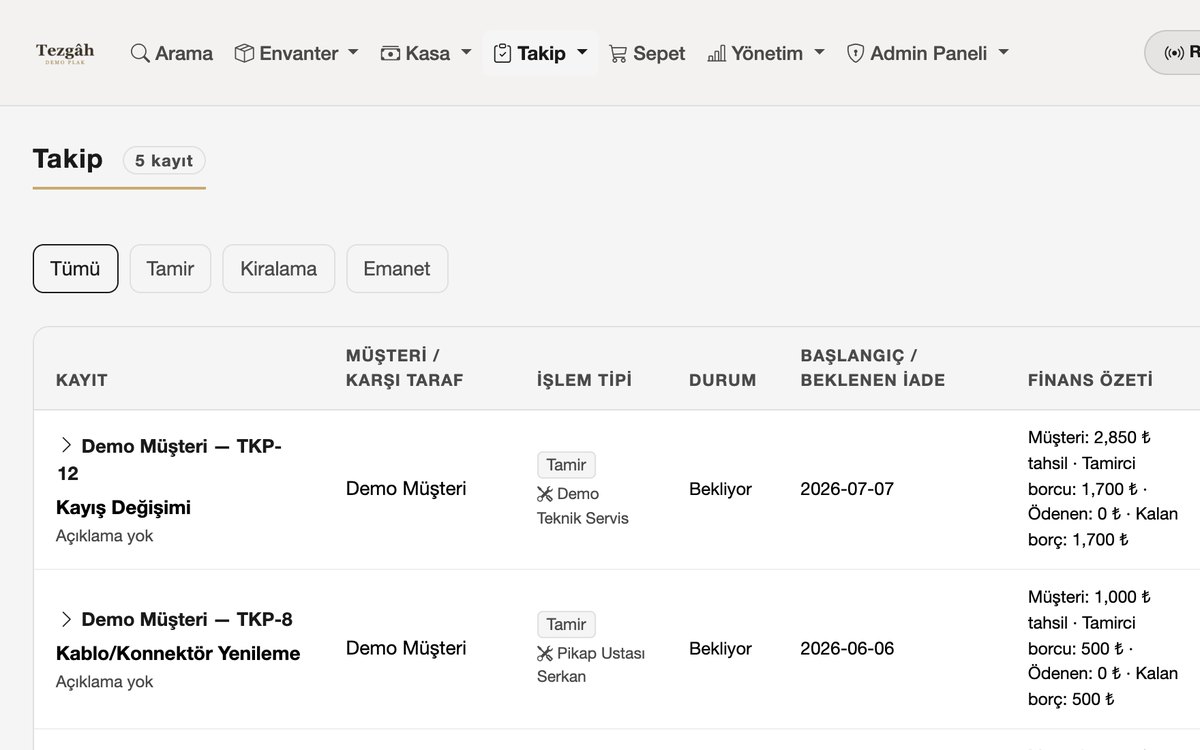Image resolution: width=1200 pixels, height=750 pixels.
Task: Click the Admin Paneli shield icon
Action: point(855,53)
